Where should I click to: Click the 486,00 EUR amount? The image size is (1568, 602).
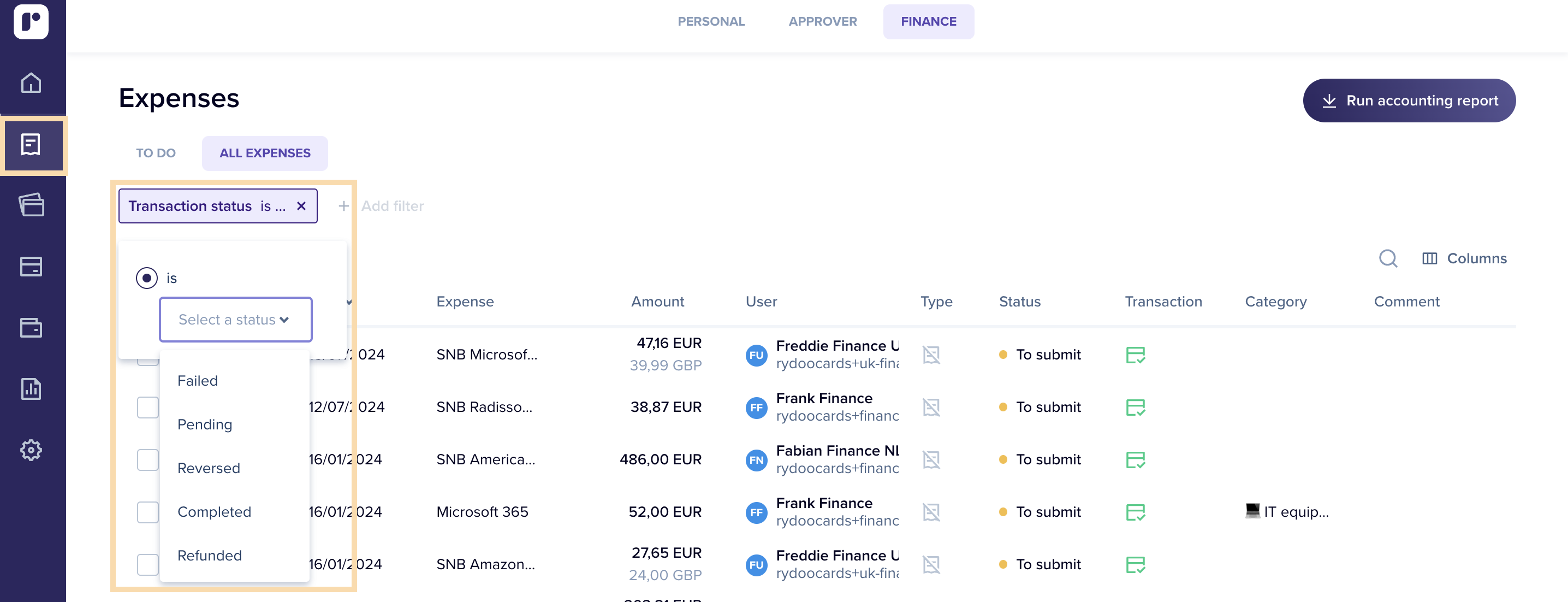pyautogui.click(x=661, y=459)
